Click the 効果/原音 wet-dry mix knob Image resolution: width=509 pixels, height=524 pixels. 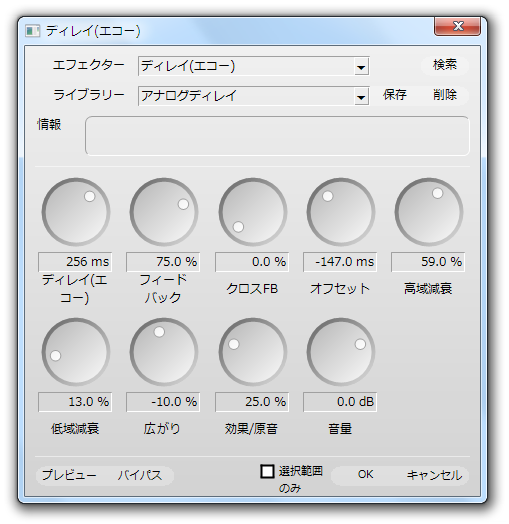coord(253,352)
